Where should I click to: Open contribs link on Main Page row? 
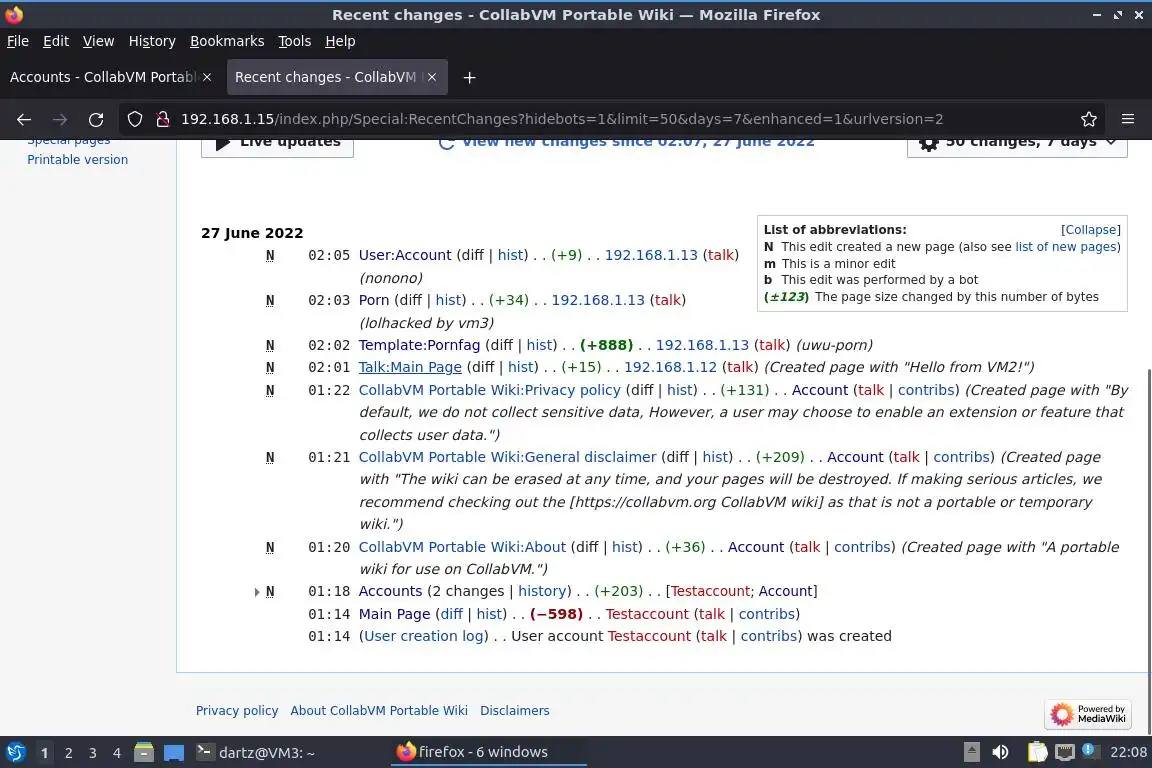tap(766, 614)
